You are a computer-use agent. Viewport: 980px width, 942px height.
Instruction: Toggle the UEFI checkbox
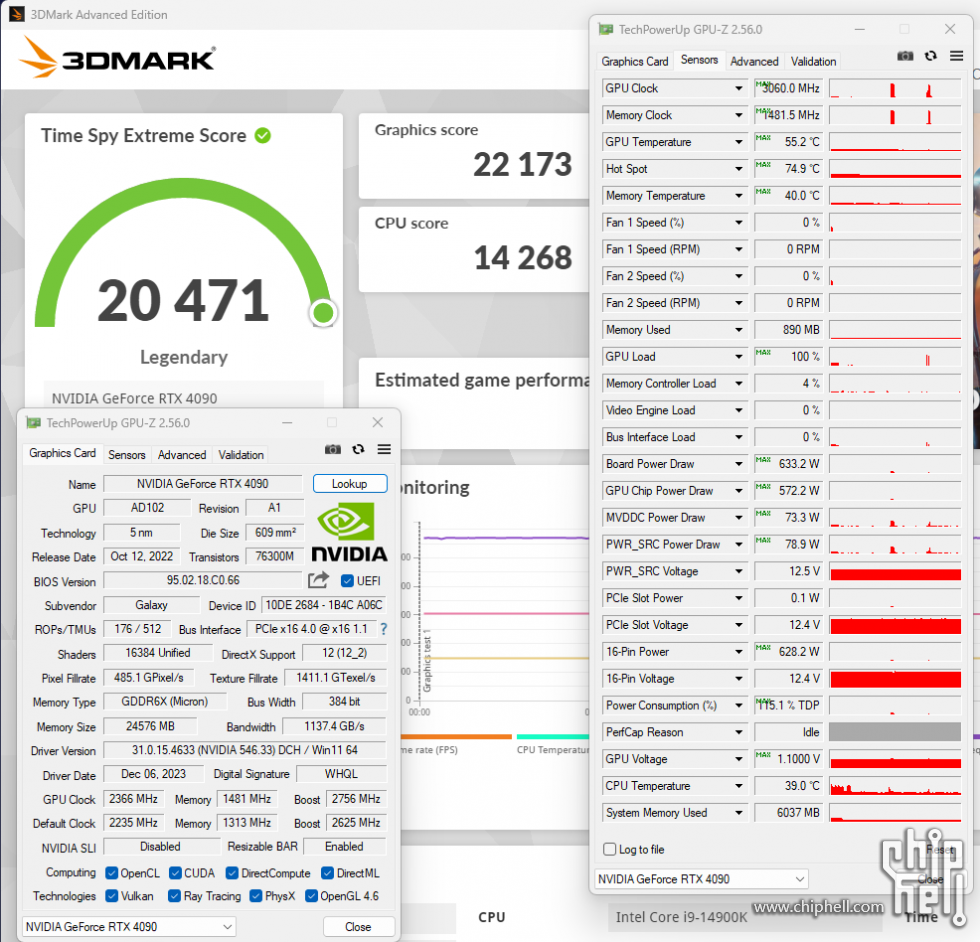(348, 581)
